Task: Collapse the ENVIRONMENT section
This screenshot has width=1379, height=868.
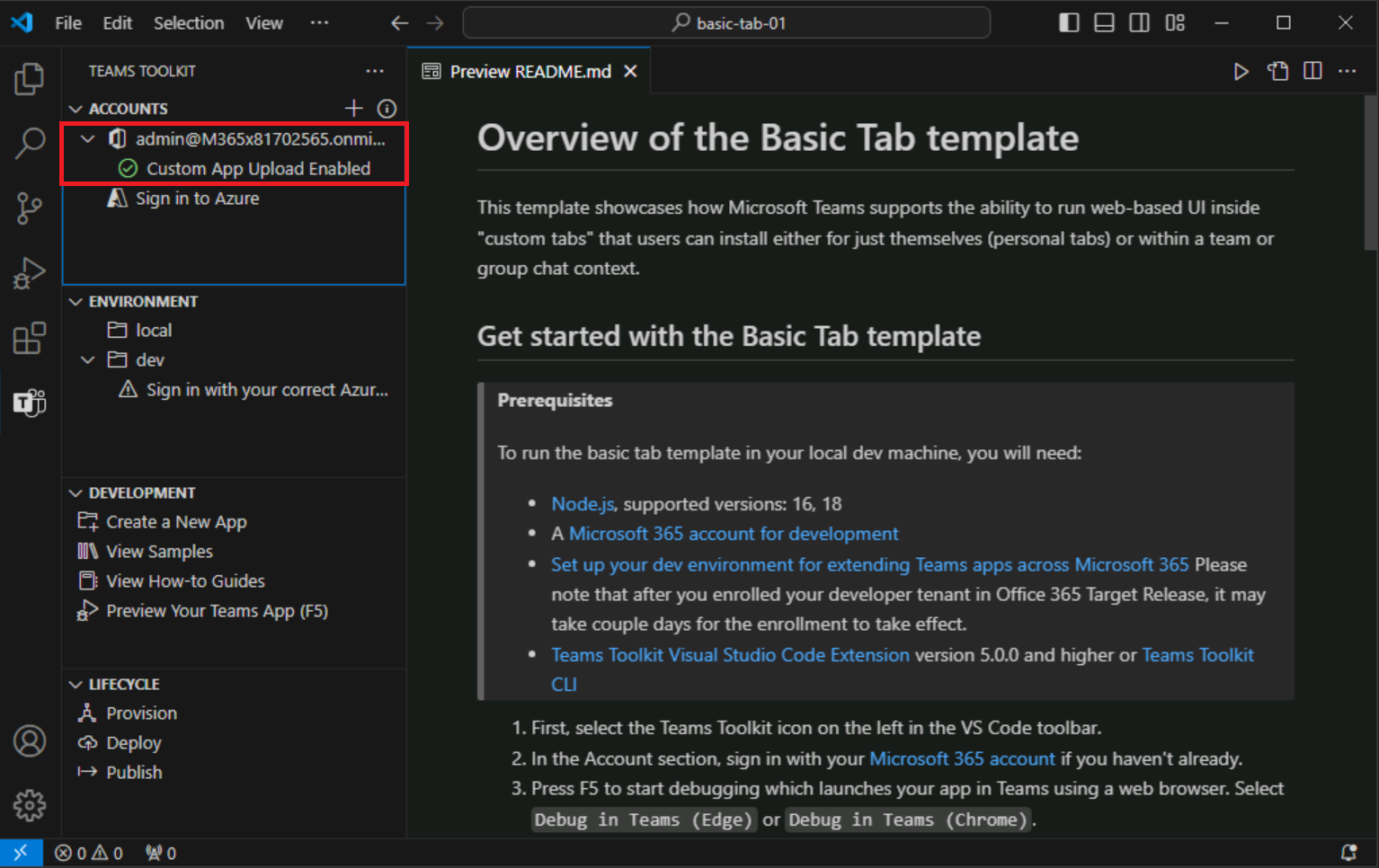Action: coord(76,301)
